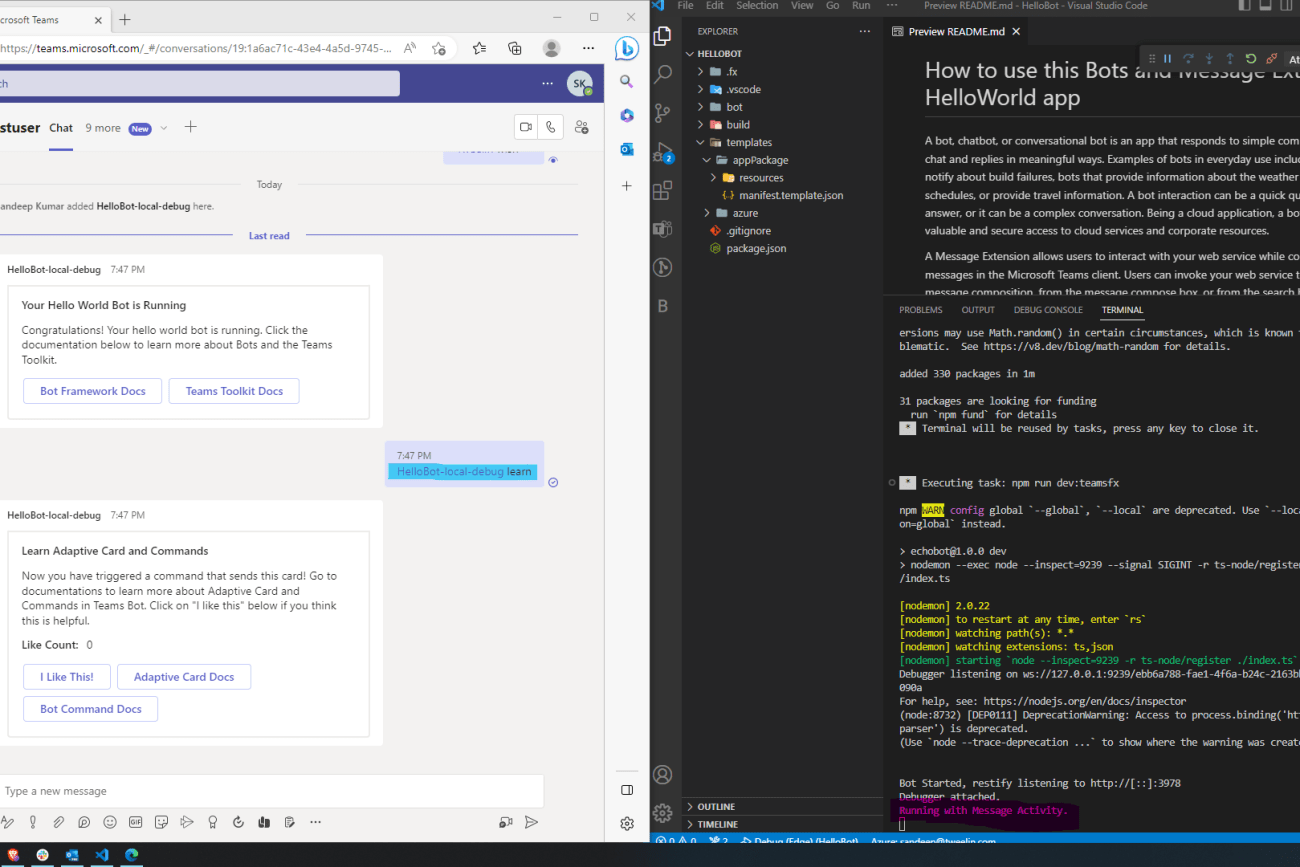Image resolution: width=1300 pixels, height=867 pixels.
Task: Open the emoji picker in Teams
Action: pyautogui.click(x=110, y=822)
